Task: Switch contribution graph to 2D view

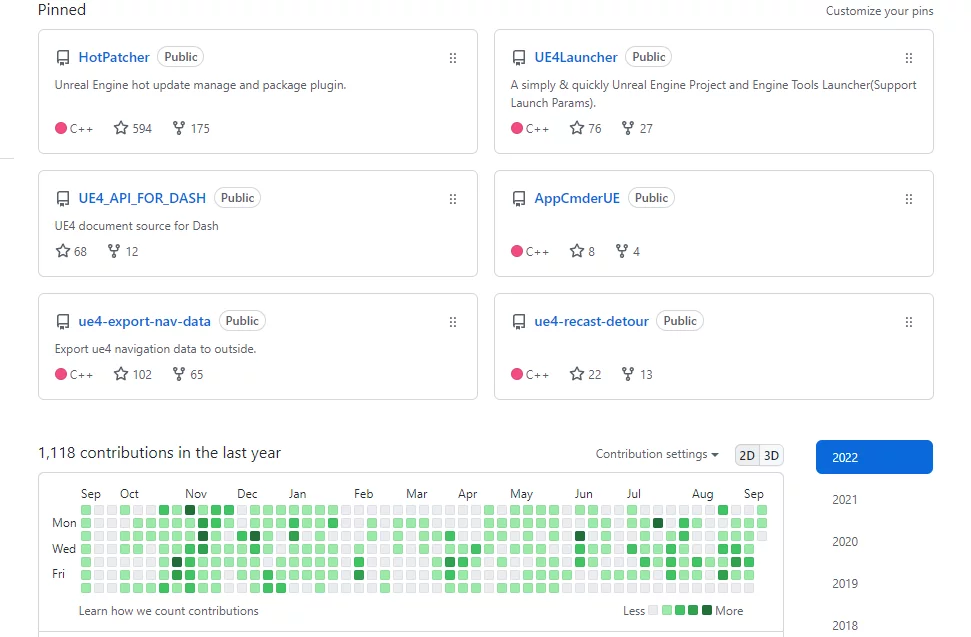Action: [x=747, y=455]
